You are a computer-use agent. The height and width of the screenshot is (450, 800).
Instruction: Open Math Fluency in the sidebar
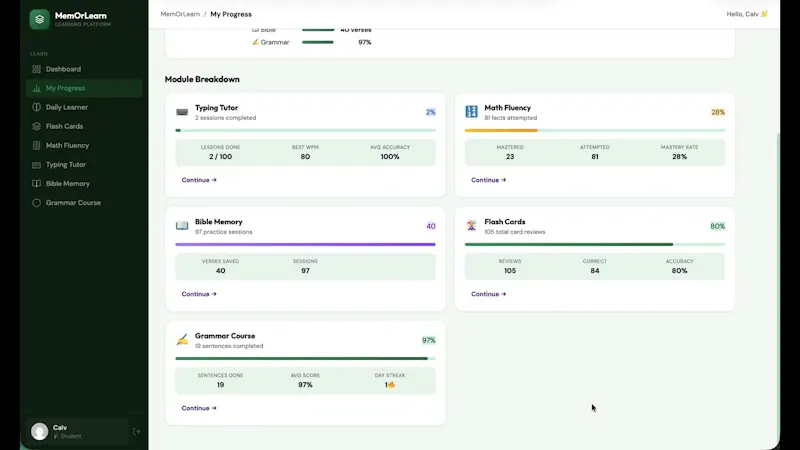[x=84, y=145]
